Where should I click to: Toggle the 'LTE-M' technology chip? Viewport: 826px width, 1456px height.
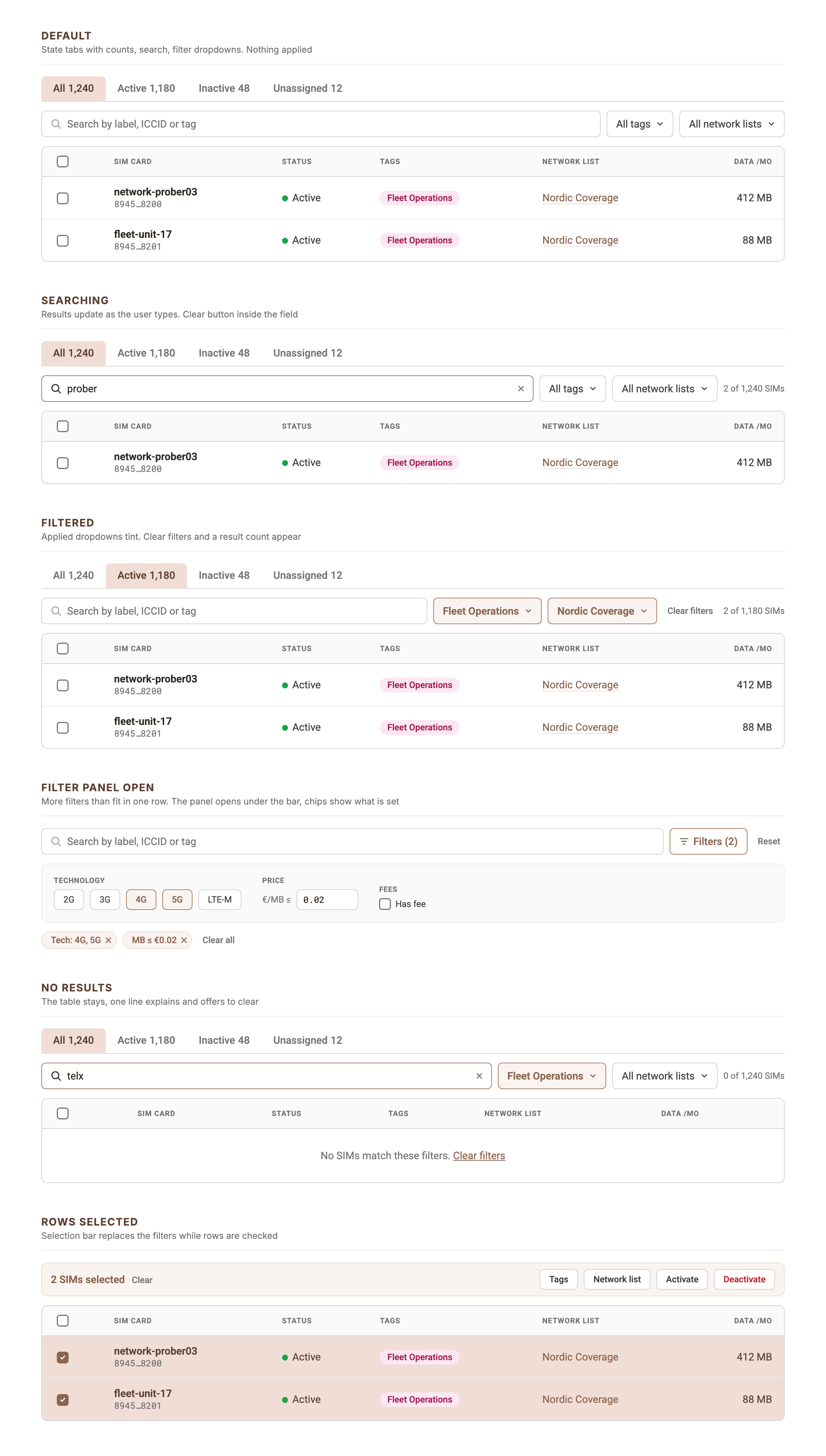pos(219,900)
